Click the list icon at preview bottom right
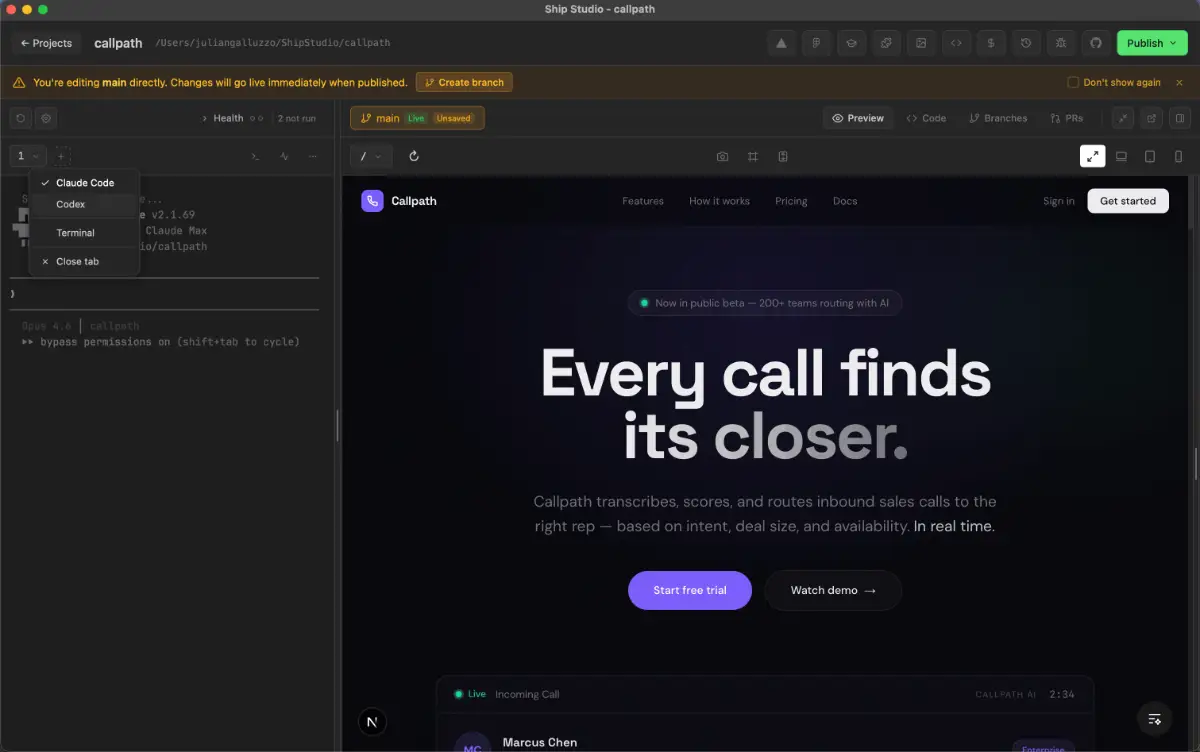The height and width of the screenshot is (752, 1200). click(1155, 719)
